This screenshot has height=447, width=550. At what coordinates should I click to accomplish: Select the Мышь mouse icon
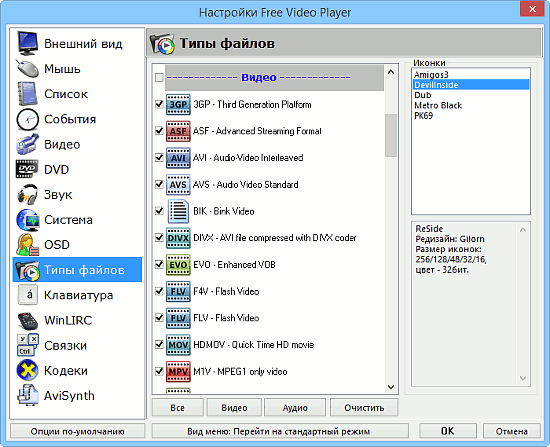(x=27, y=68)
